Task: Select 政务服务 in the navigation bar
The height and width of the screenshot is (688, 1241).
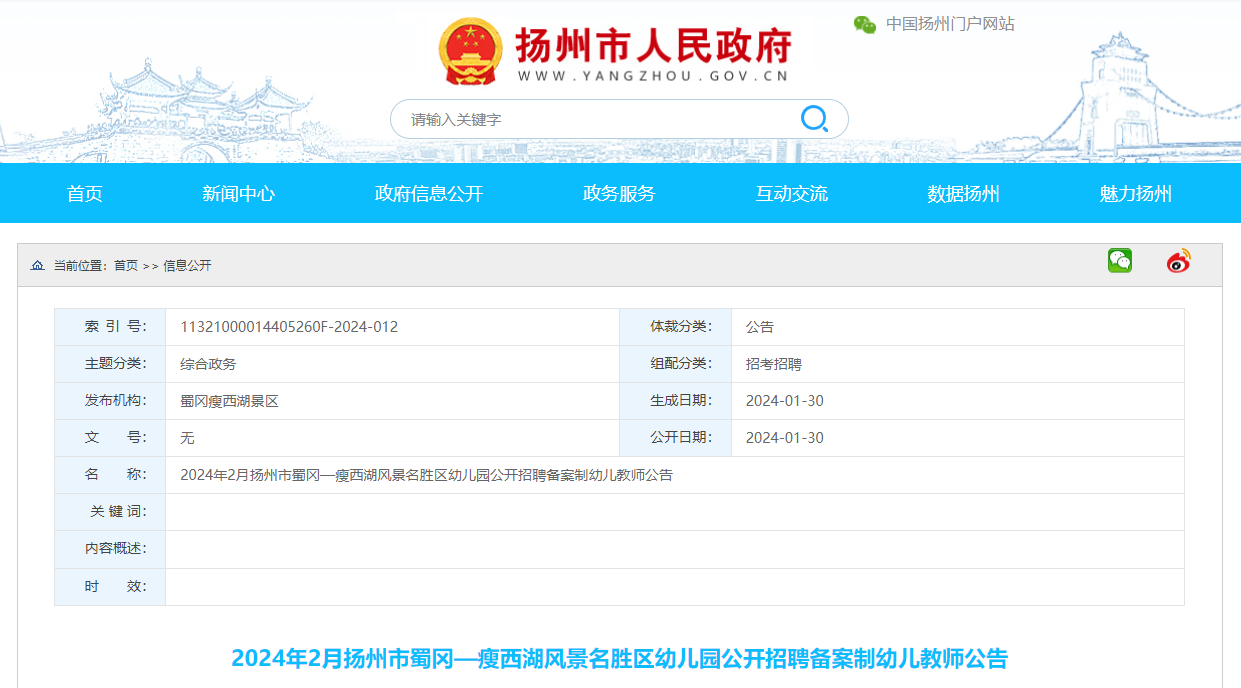Action: coord(619,194)
